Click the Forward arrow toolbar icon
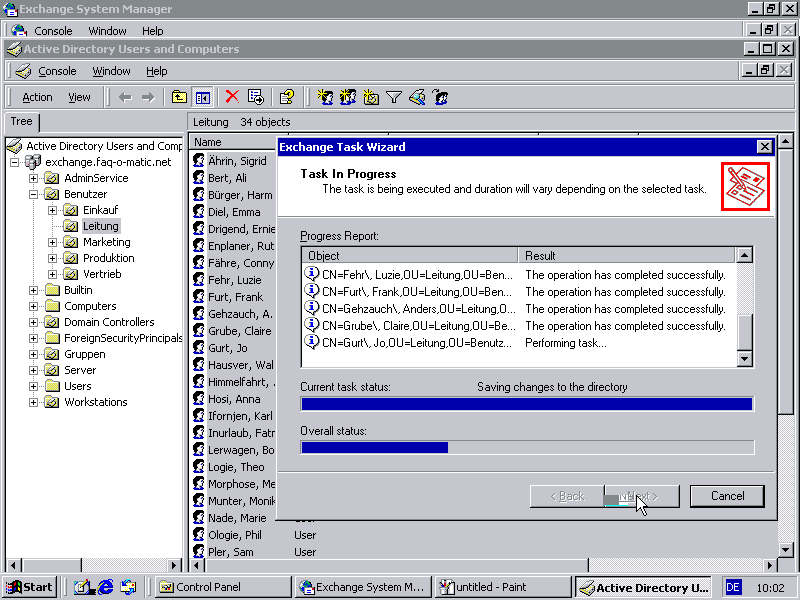This screenshot has height=600, width=800. pyautogui.click(x=148, y=97)
